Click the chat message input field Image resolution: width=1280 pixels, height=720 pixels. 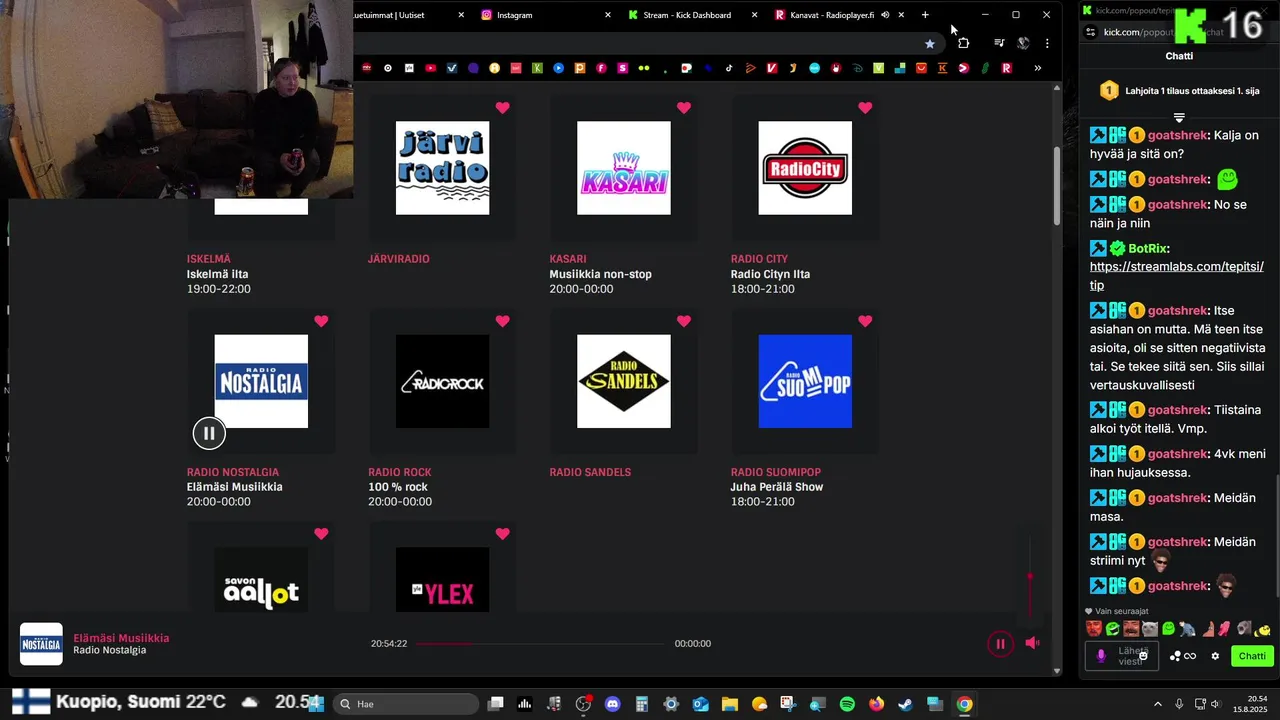tap(1122, 656)
